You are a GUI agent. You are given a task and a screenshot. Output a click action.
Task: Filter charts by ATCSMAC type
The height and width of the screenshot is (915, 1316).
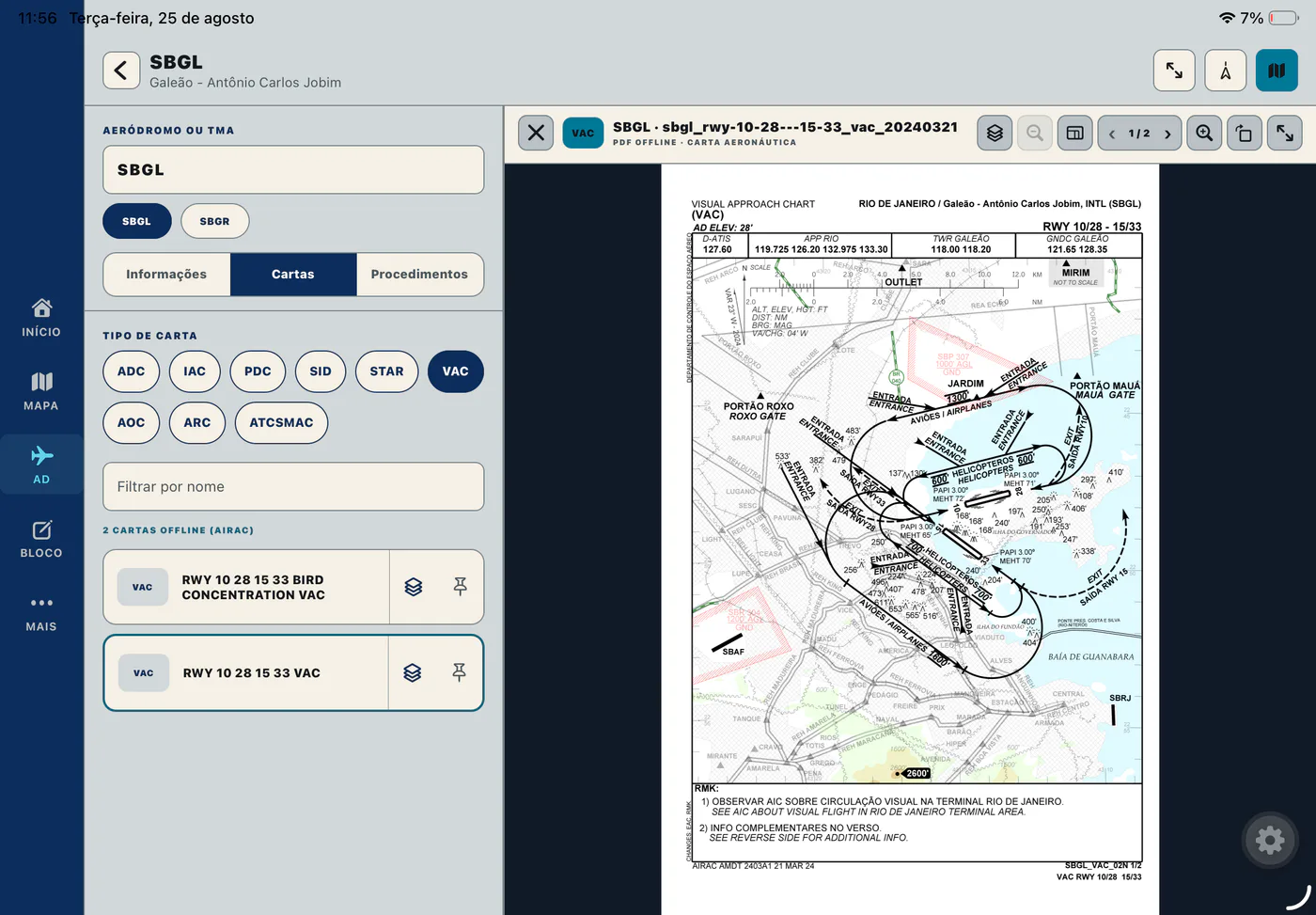tap(281, 423)
